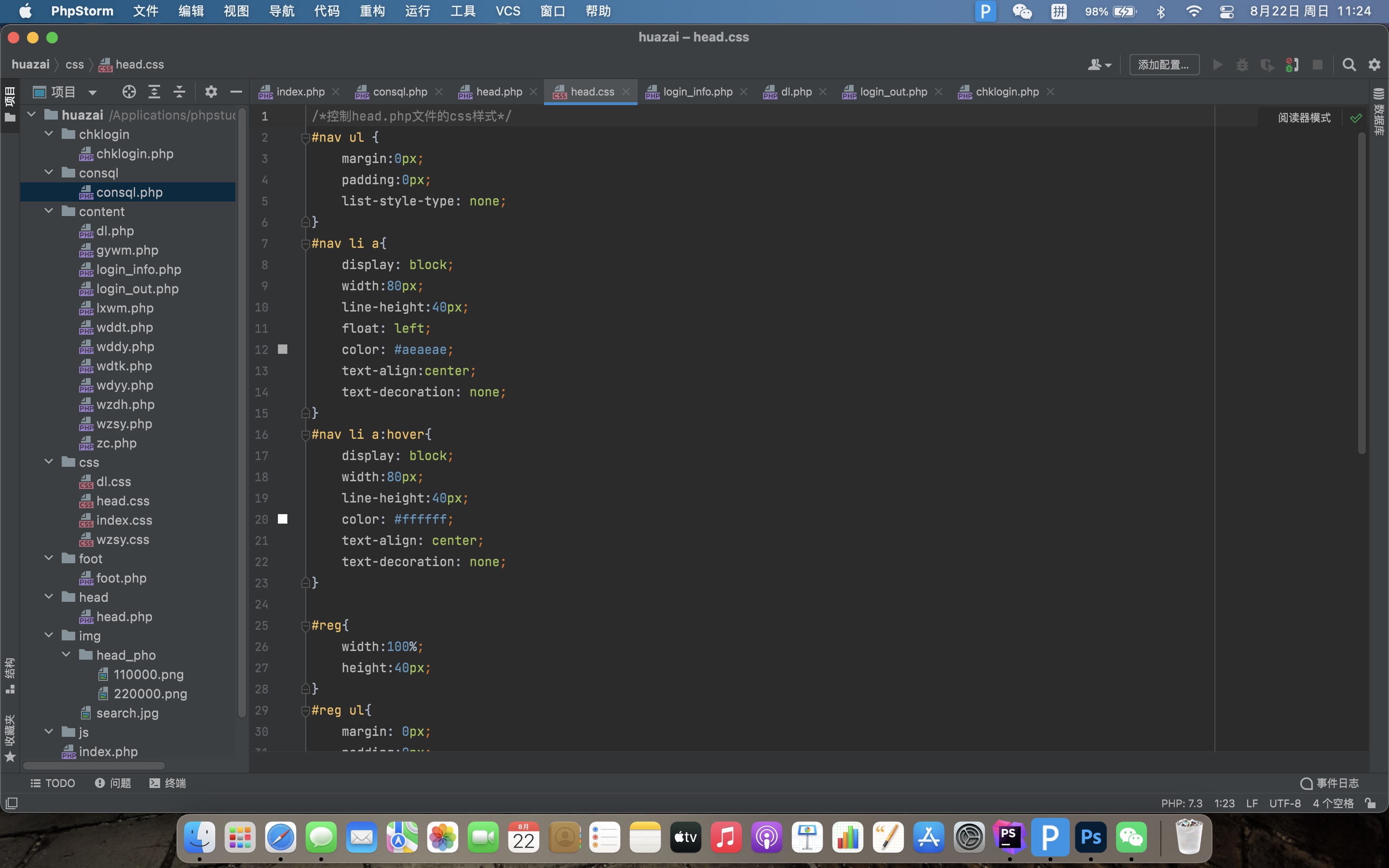The width and height of the screenshot is (1389, 868).
Task: Collapse the content folder in tree
Action: [x=49, y=211]
